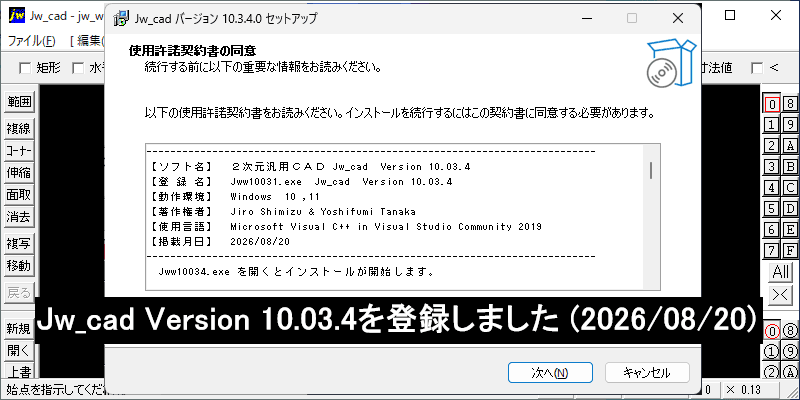Toggle the '<' checkbox at toolbar right
The height and width of the screenshot is (400, 800).
click(x=757, y=68)
